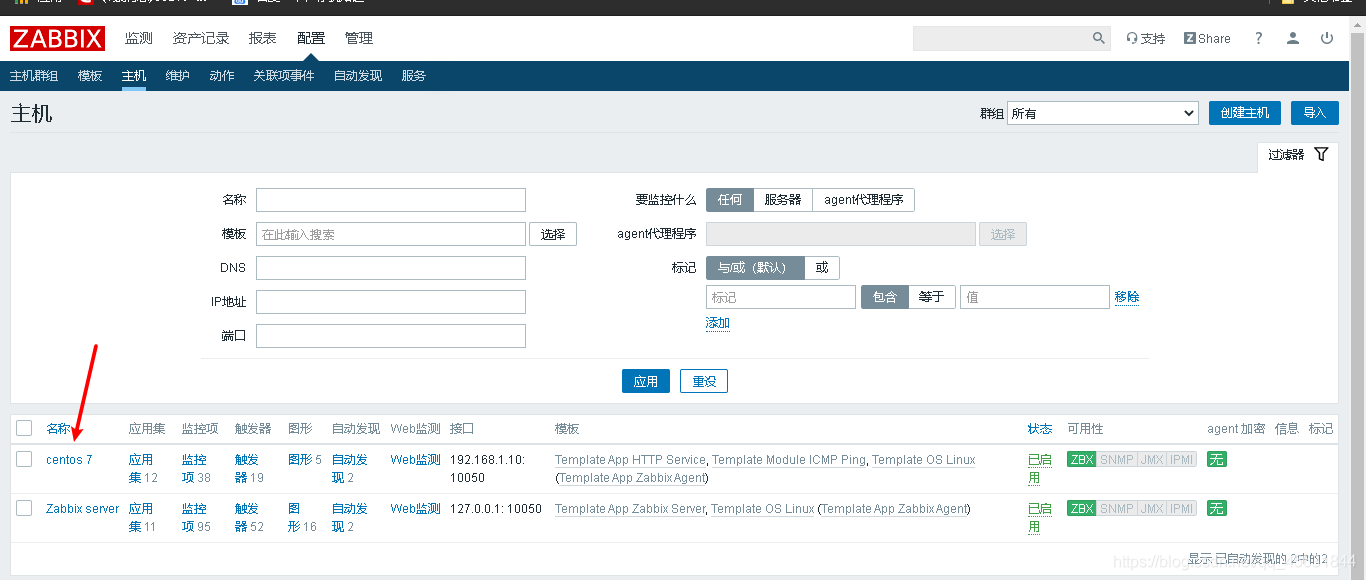Click the 移除 tag link
Image resolution: width=1366 pixels, height=580 pixels.
[1127, 297]
